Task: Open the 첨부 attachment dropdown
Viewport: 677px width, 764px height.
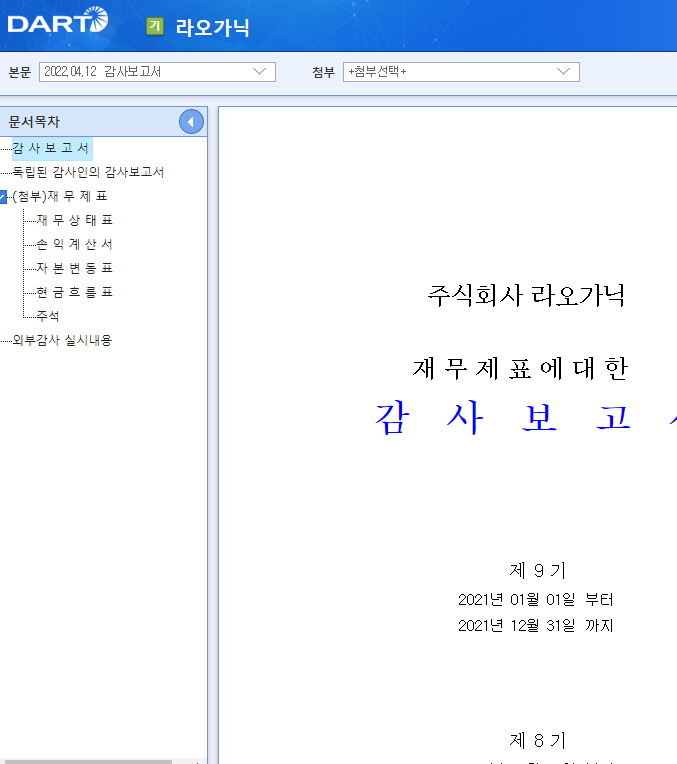Action: tap(461, 72)
